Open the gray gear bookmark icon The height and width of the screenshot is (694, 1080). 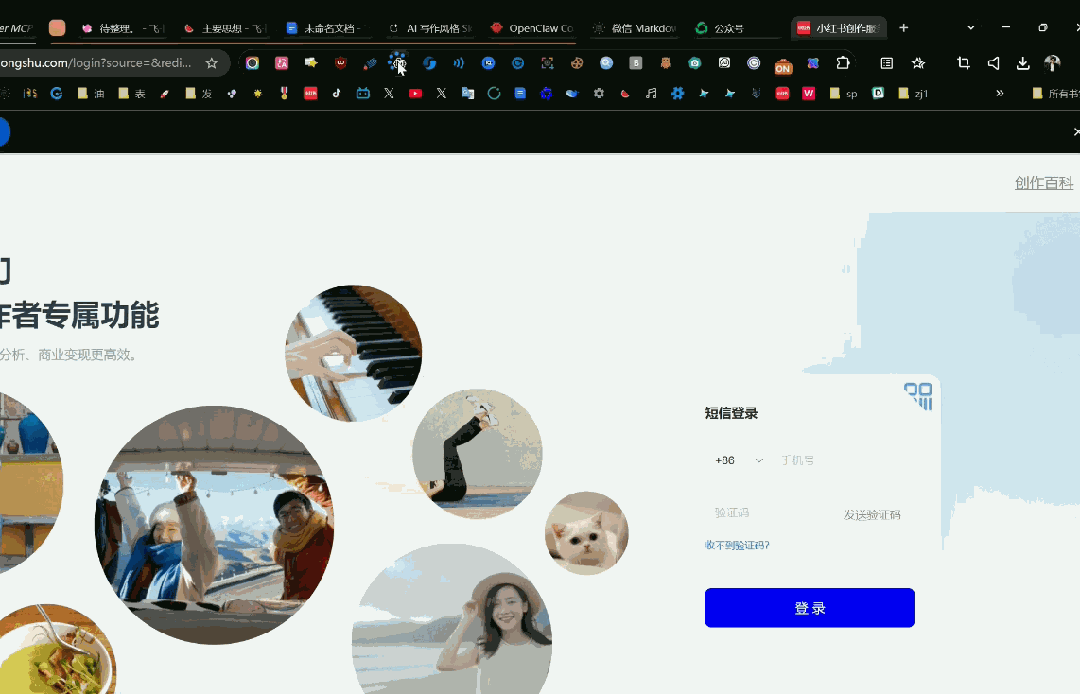point(599,93)
